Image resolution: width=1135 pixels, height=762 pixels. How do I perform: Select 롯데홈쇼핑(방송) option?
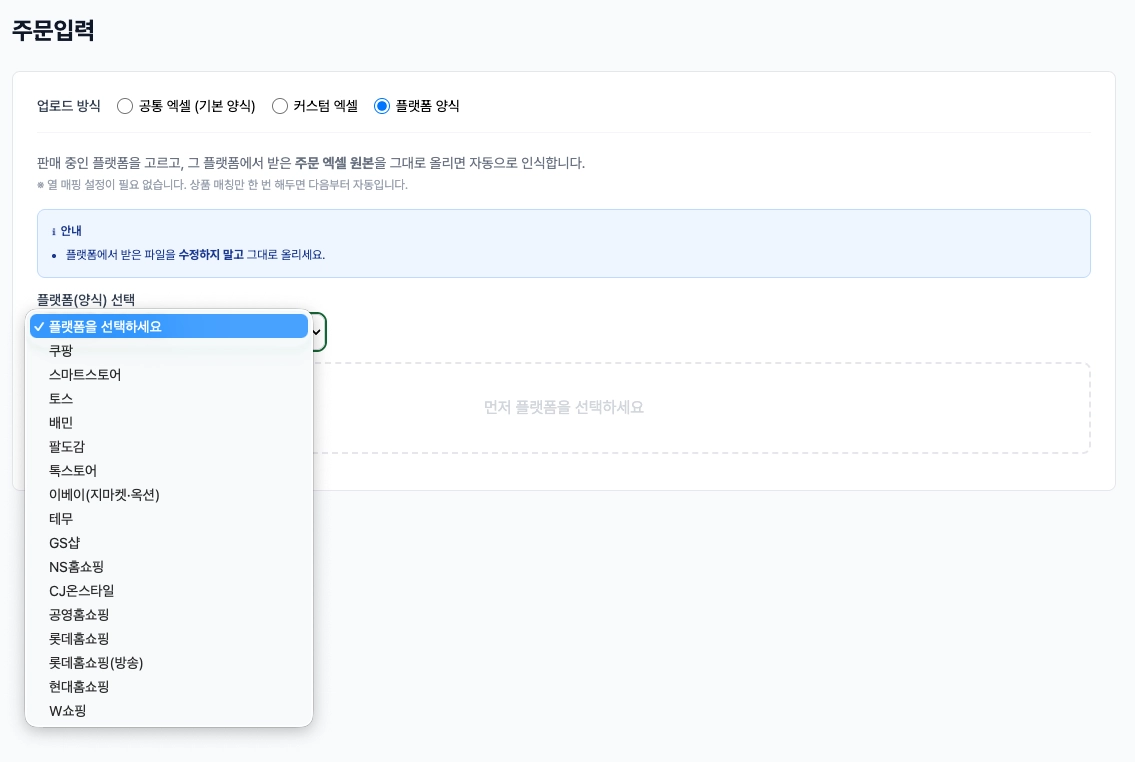(x=169, y=663)
